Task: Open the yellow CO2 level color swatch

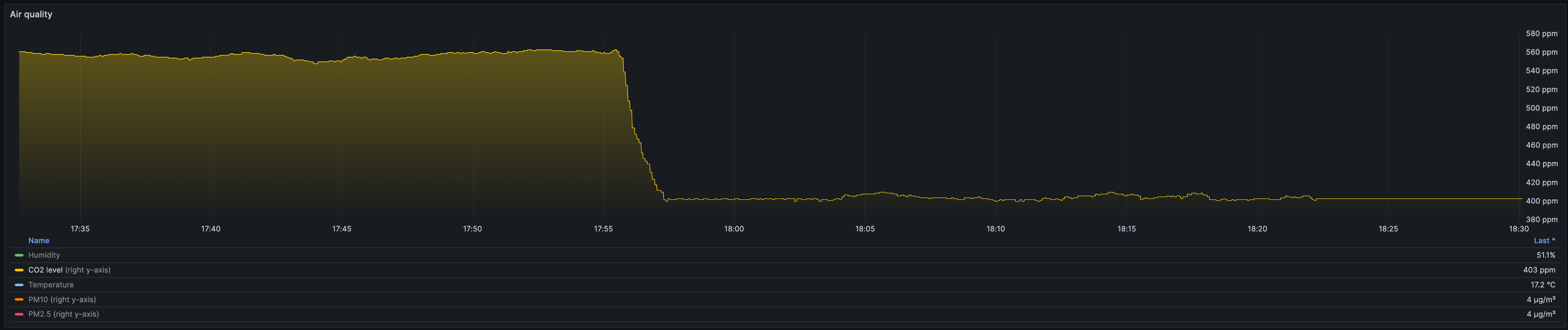Action: 19,270
